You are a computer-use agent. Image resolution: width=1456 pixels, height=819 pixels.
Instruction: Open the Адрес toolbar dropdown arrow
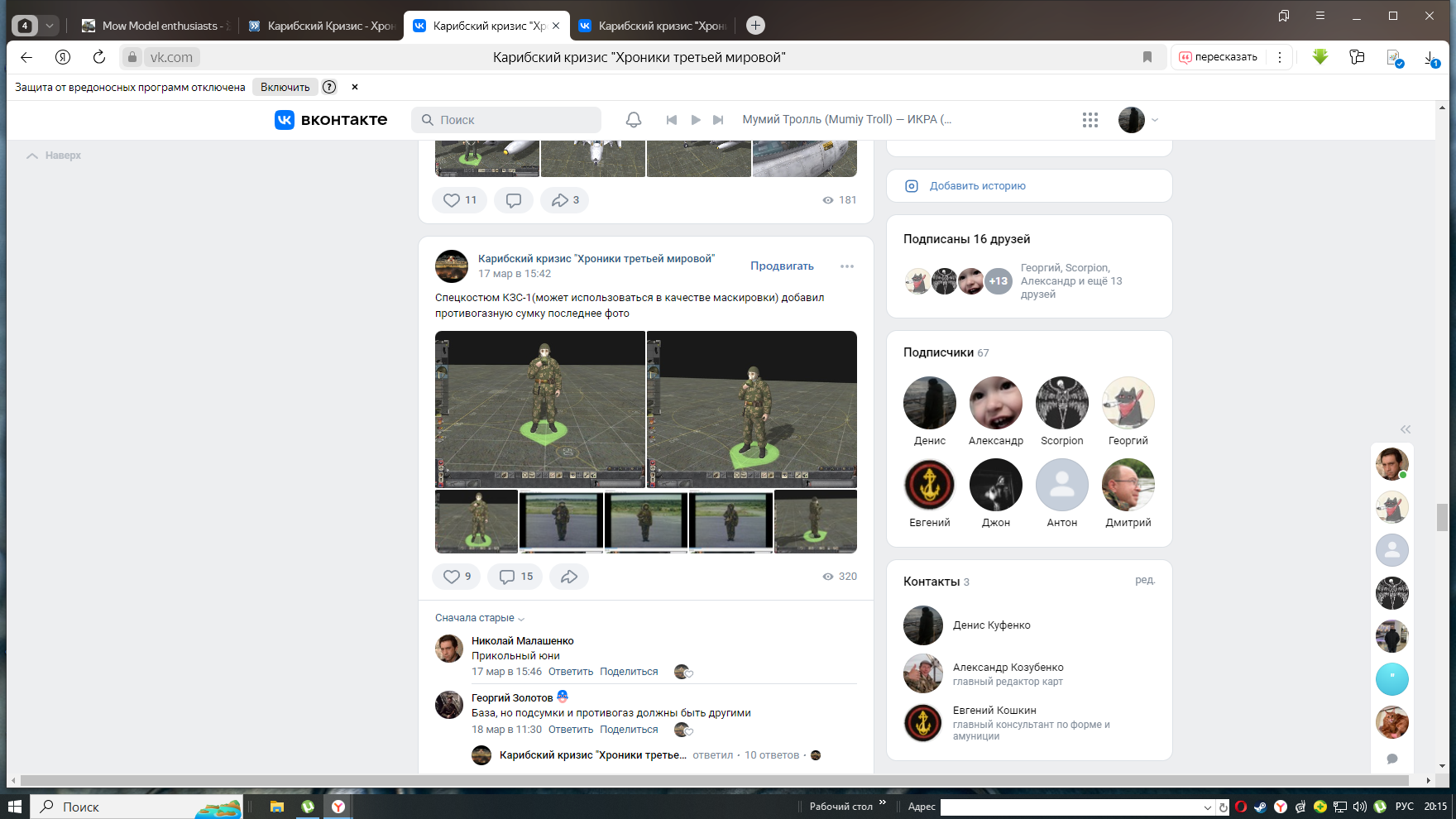(1208, 807)
